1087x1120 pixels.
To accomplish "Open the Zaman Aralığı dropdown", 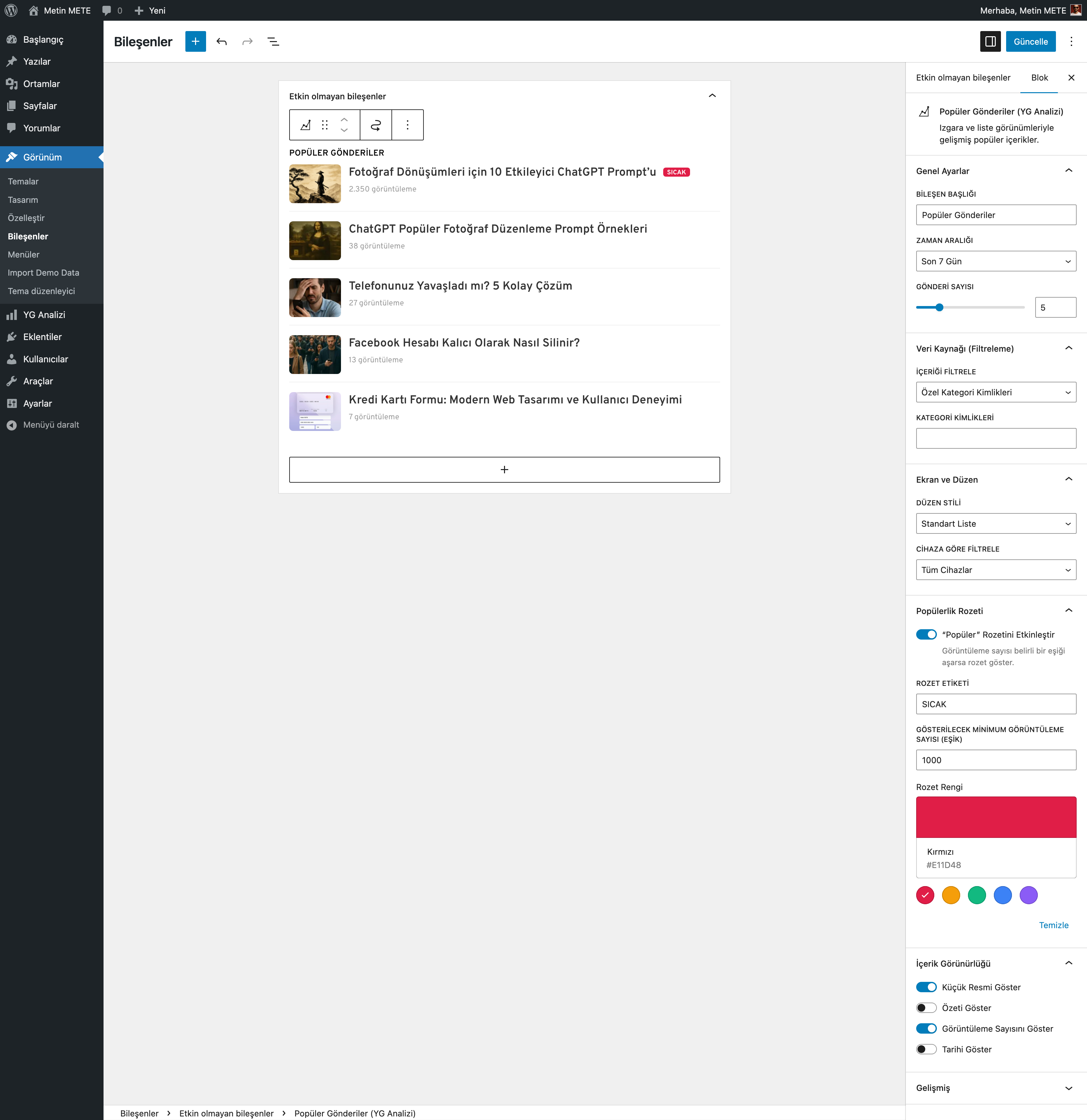I will pos(995,262).
